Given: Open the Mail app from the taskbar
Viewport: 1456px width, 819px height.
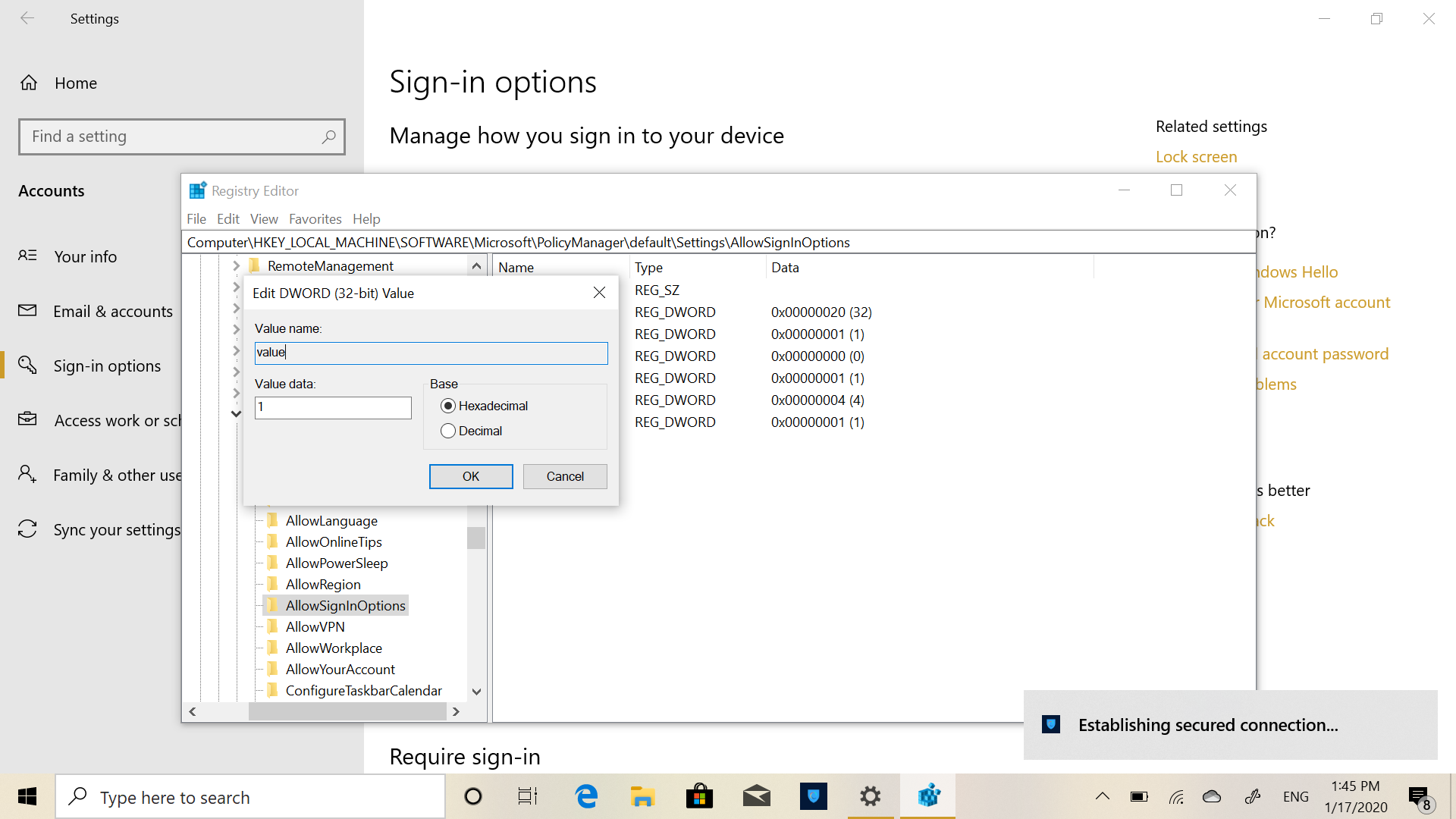Looking at the screenshot, I should point(756,796).
